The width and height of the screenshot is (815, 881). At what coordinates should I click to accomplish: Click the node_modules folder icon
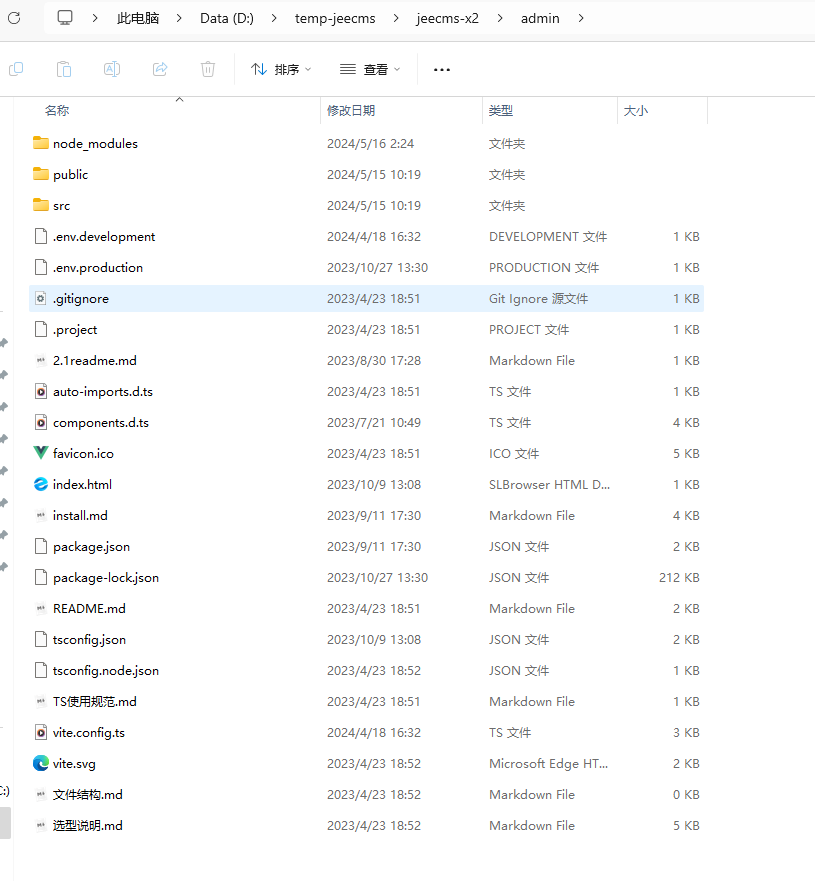[x=40, y=143]
